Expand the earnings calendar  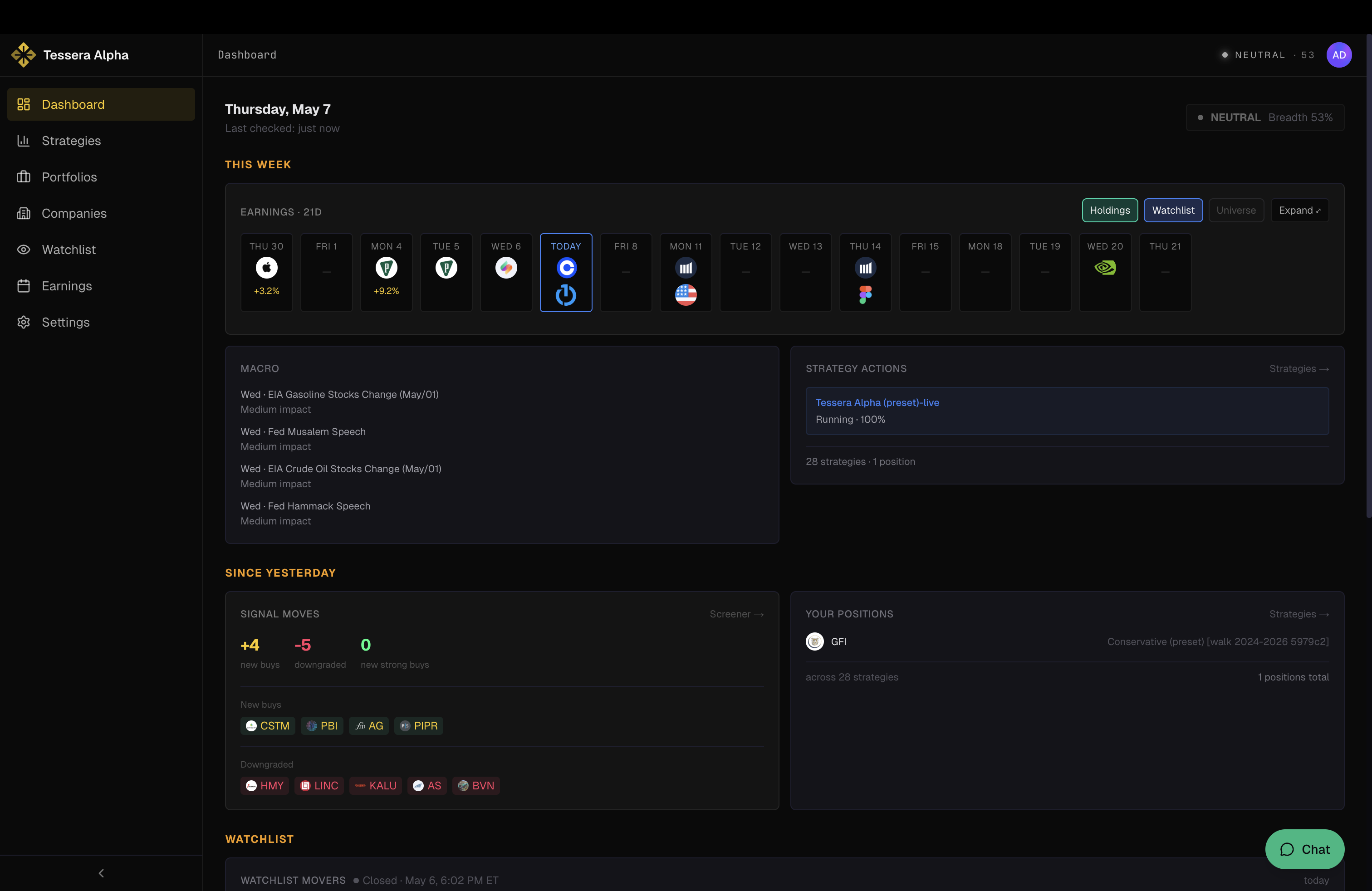pos(1299,211)
